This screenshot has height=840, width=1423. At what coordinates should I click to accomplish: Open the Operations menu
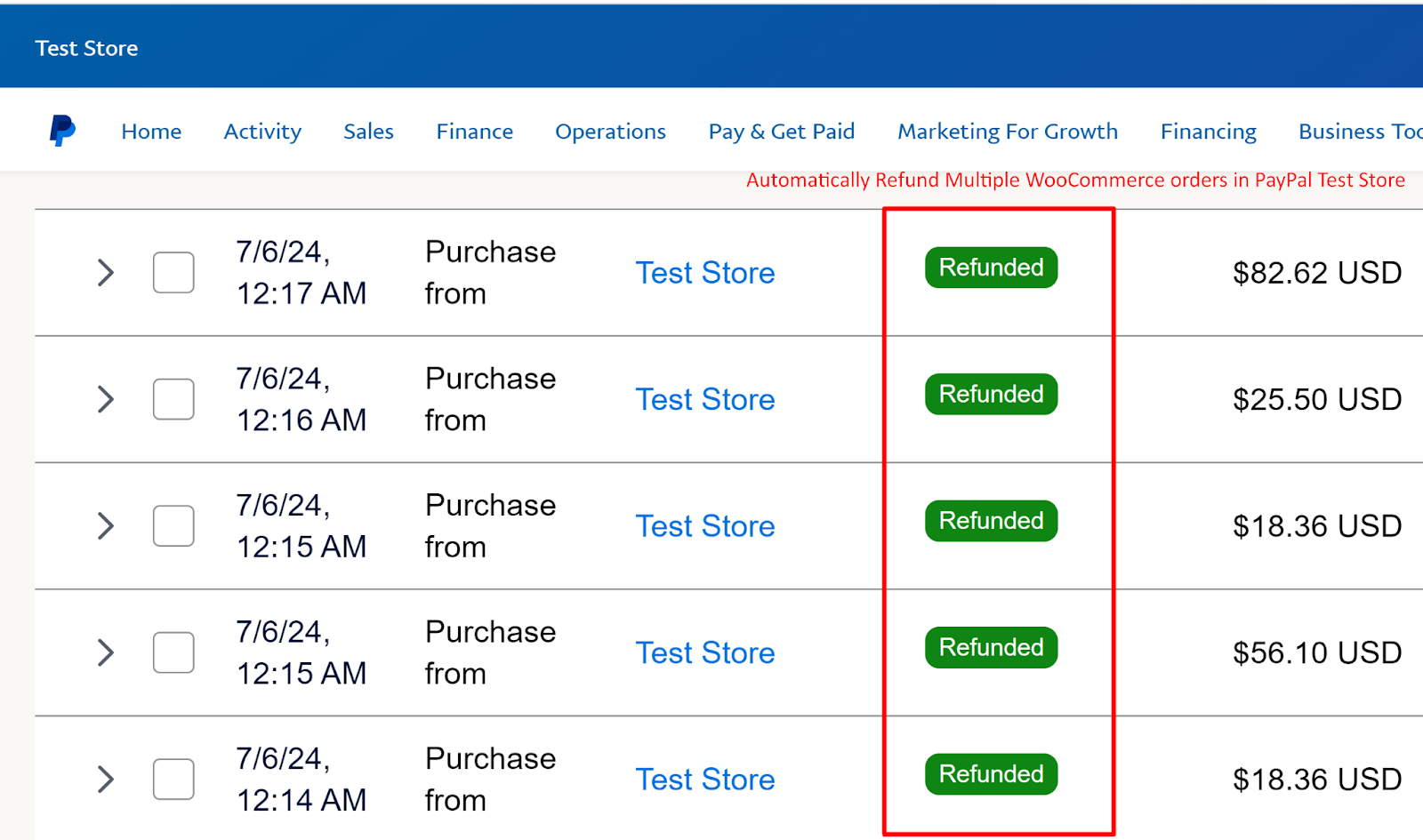(x=610, y=132)
